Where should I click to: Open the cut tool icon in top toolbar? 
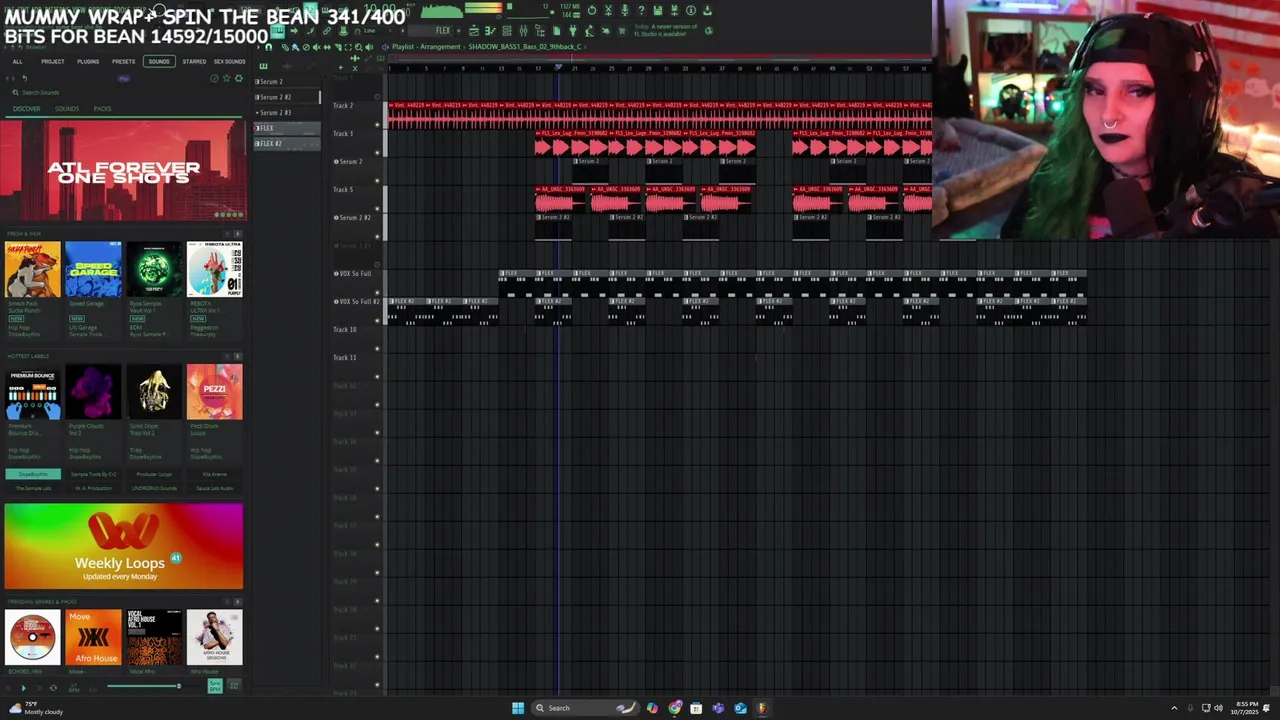pos(608,10)
